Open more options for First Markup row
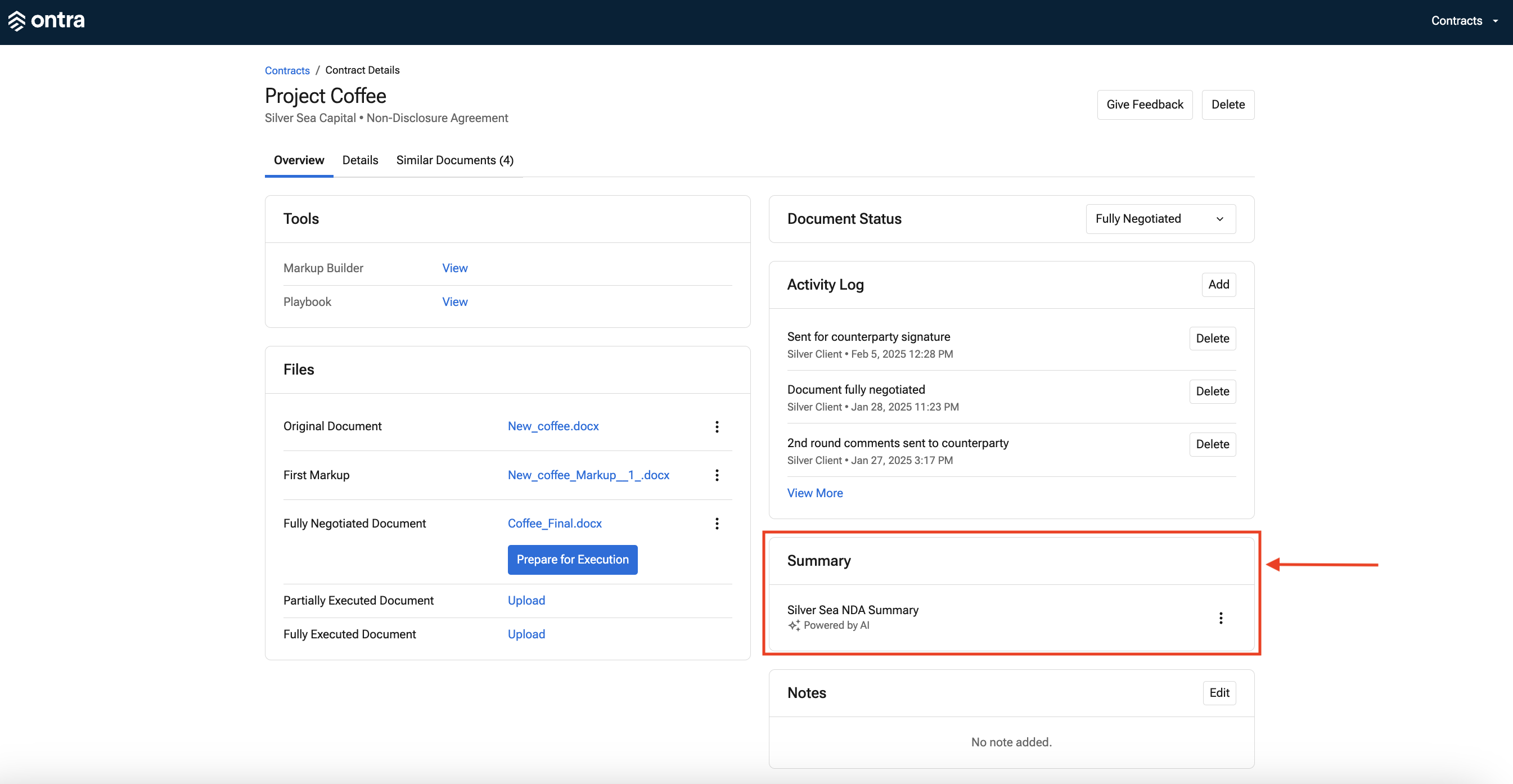Viewport: 1513px width, 784px height. point(717,475)
